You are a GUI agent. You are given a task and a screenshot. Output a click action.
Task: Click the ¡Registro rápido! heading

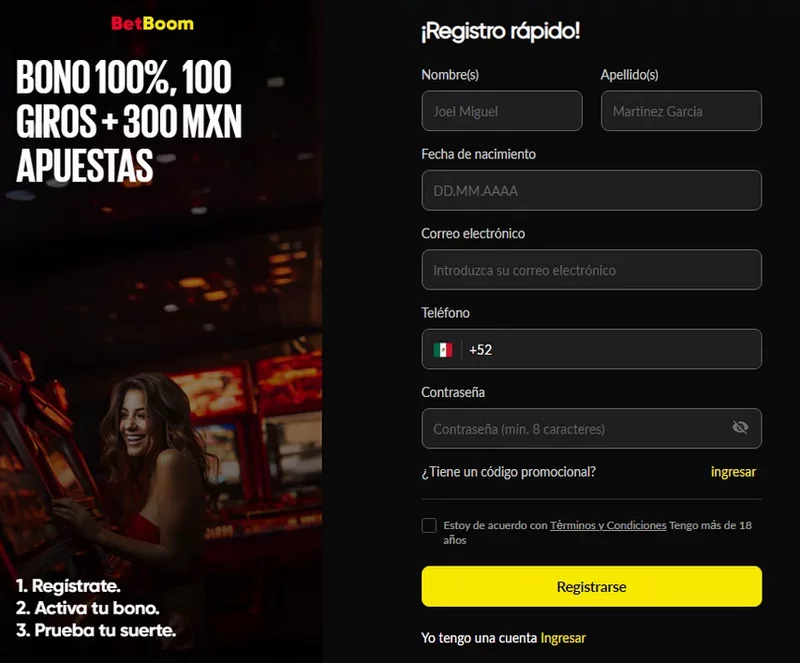point(501,31)
